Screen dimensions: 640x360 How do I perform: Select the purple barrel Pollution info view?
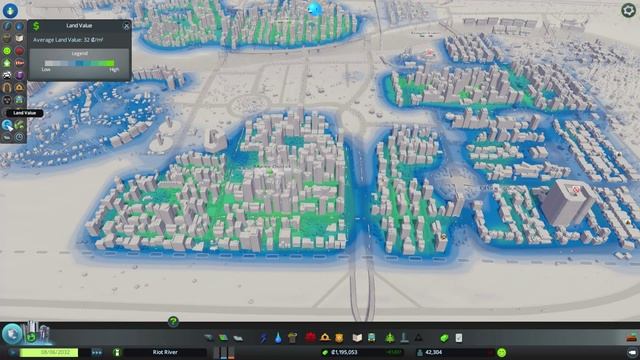tap(19, 75)
